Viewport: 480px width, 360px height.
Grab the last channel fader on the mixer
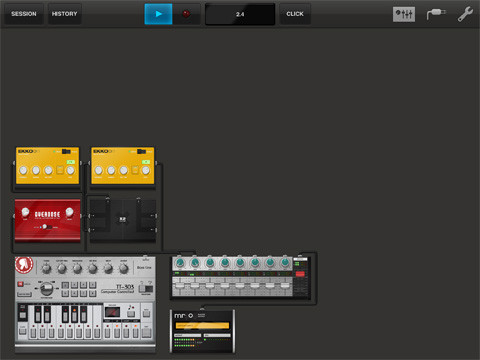pyautogui.click(x=285, y=286)
